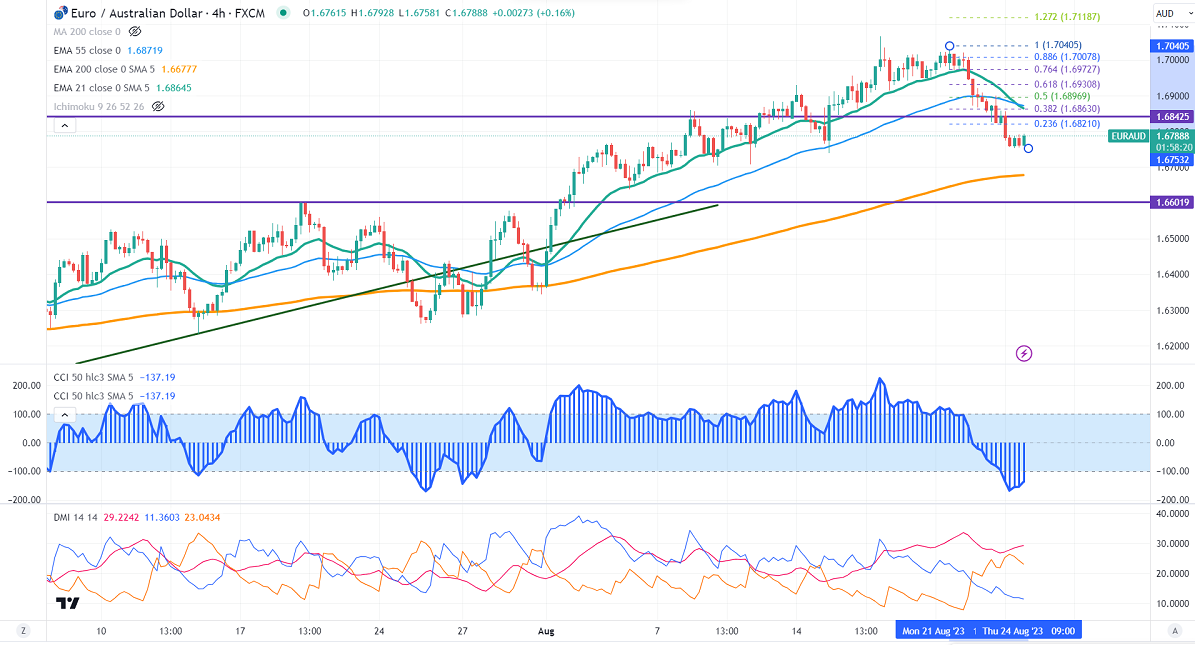This screenshot has width=1195, height=645.
Task: Click the 1.67532 price axis tag
Action: tap(1172, 159)
